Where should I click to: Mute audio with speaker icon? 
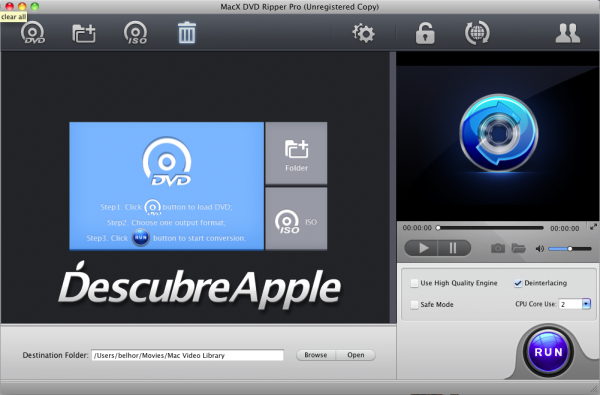click(x=540, y=249)
